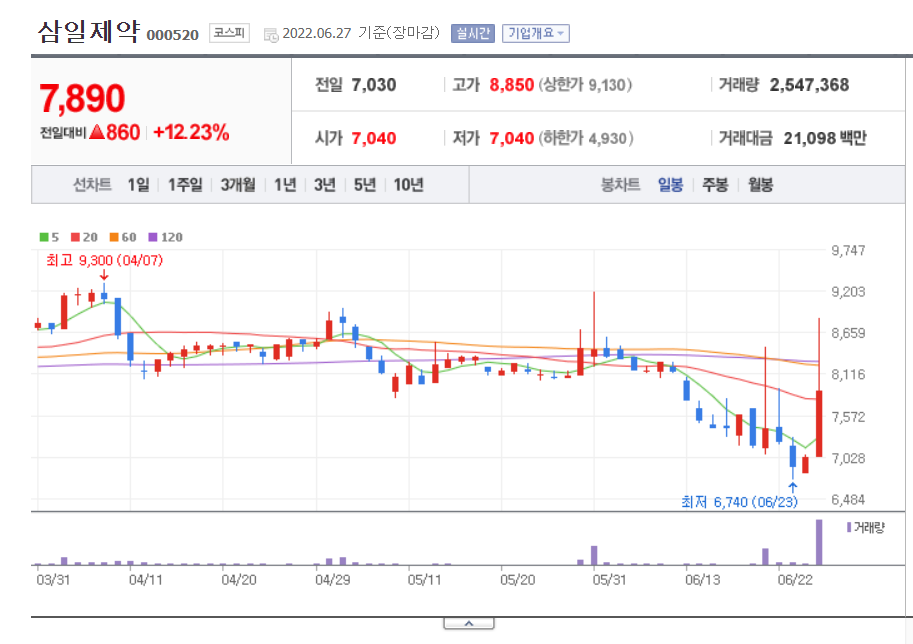Click the 9,747 price axis label

848,250
